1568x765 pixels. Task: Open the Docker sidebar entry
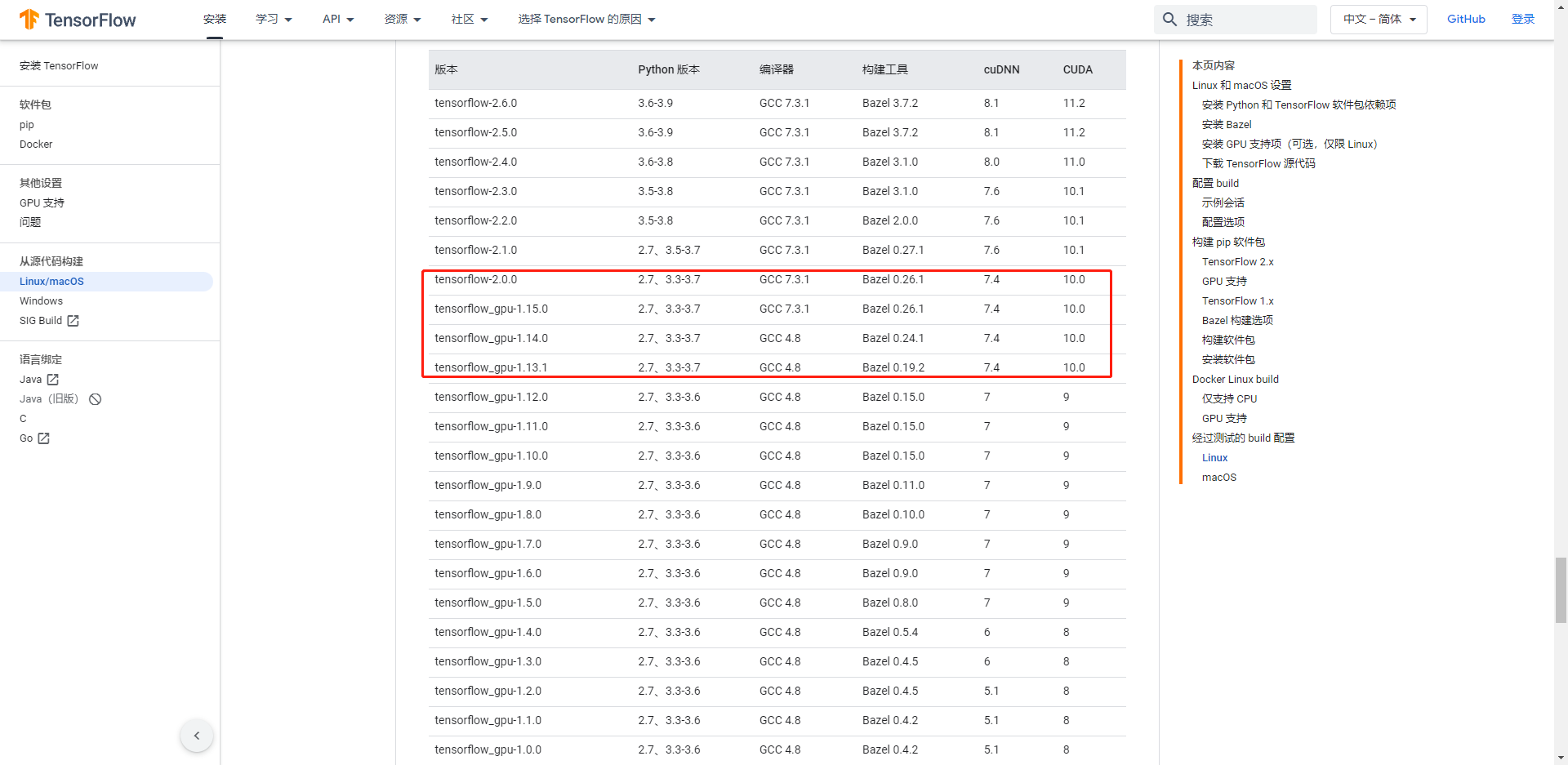[x=36, y=145]
